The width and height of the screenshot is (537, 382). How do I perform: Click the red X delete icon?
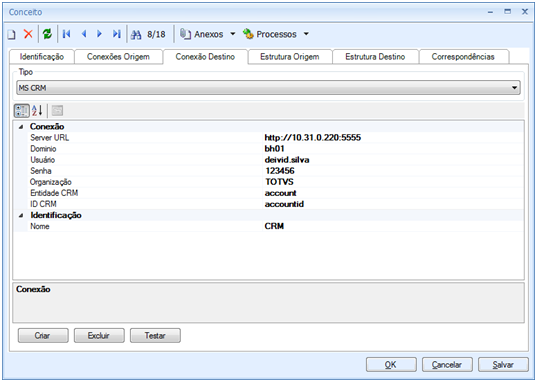point(28,34)
